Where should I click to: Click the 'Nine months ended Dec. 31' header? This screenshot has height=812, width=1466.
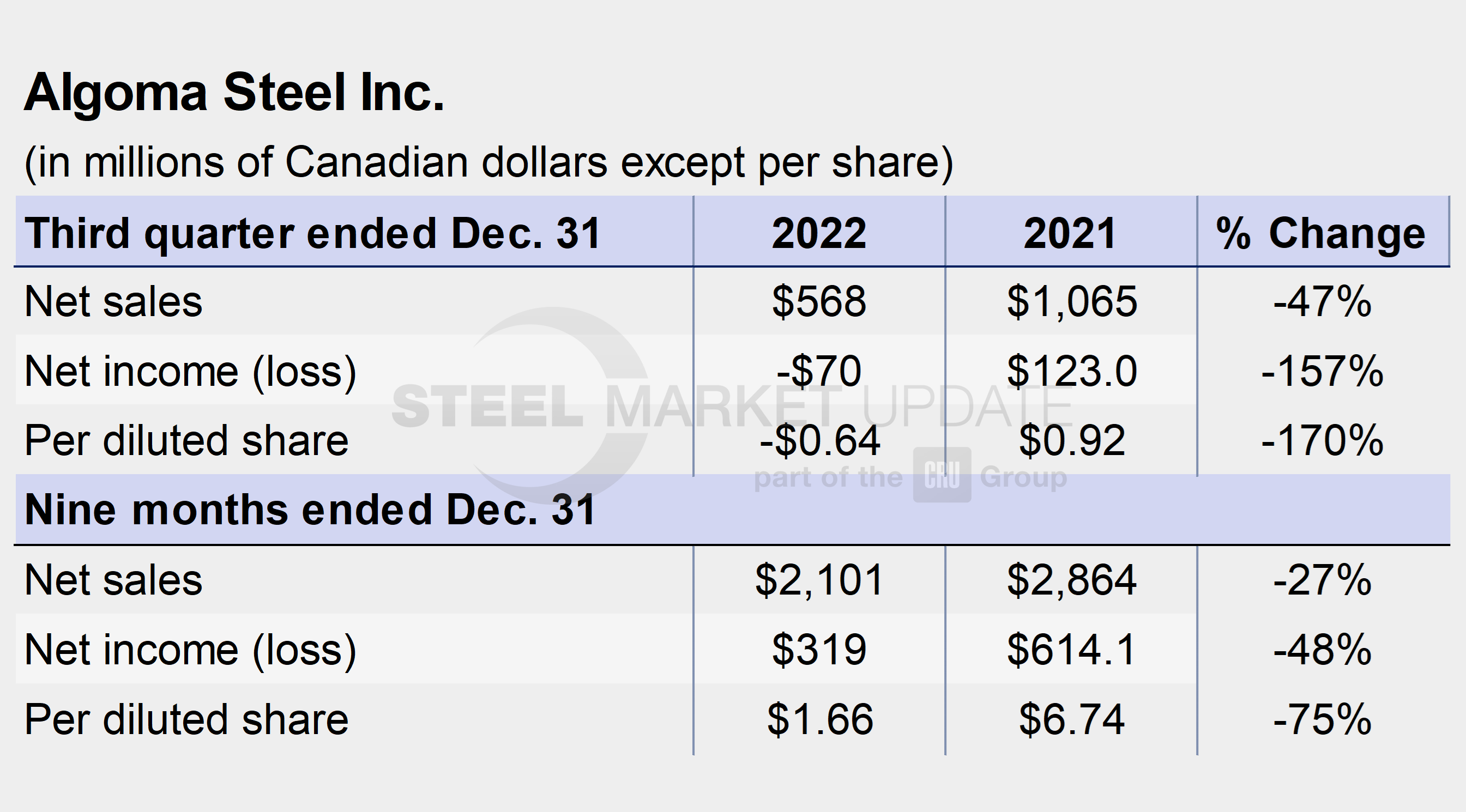310,510
